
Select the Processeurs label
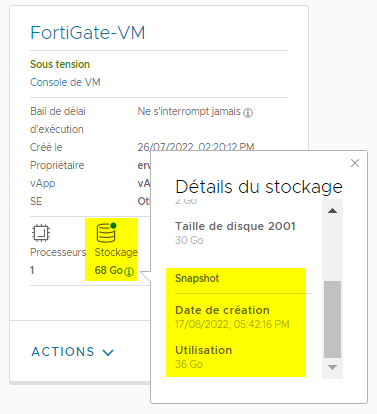[58, 252]
